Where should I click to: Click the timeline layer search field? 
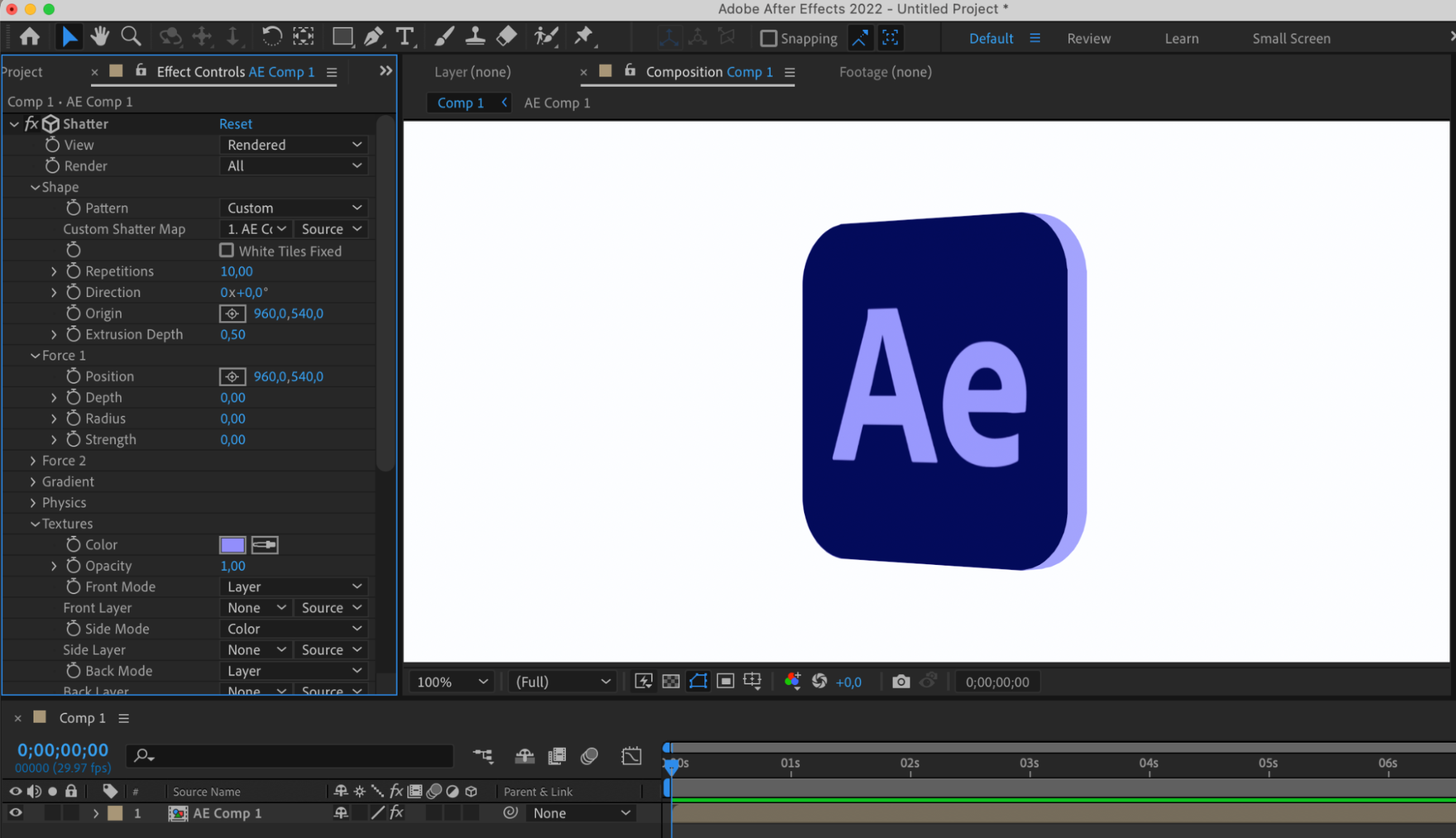(291, 756)
